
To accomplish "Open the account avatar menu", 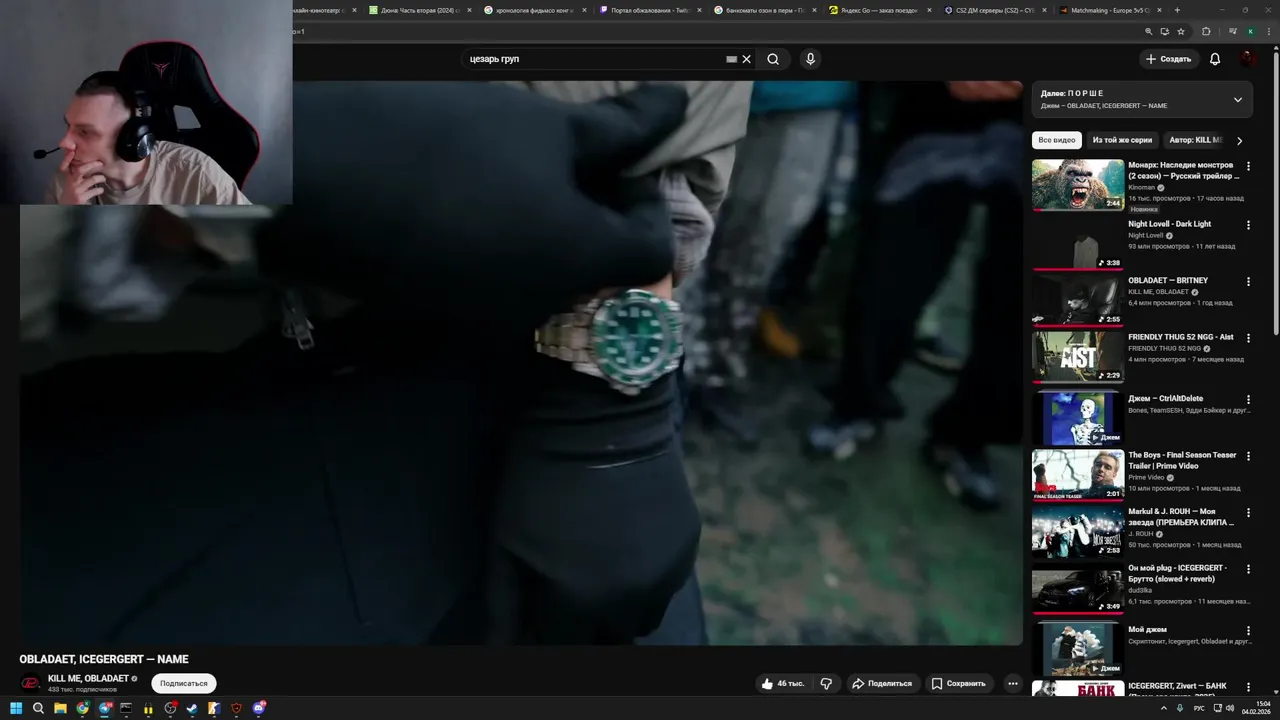I will tap(1248, 59).
